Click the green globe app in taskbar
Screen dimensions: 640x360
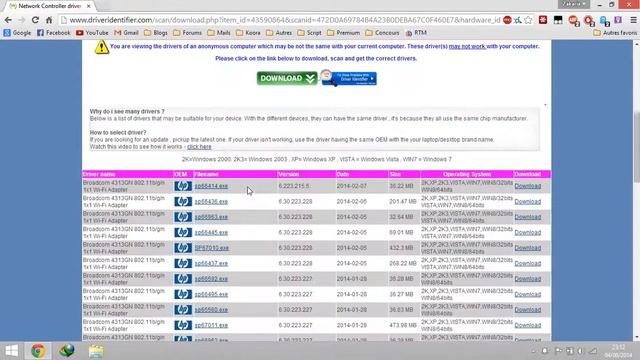pyautogui.click(x=67, y=351)
